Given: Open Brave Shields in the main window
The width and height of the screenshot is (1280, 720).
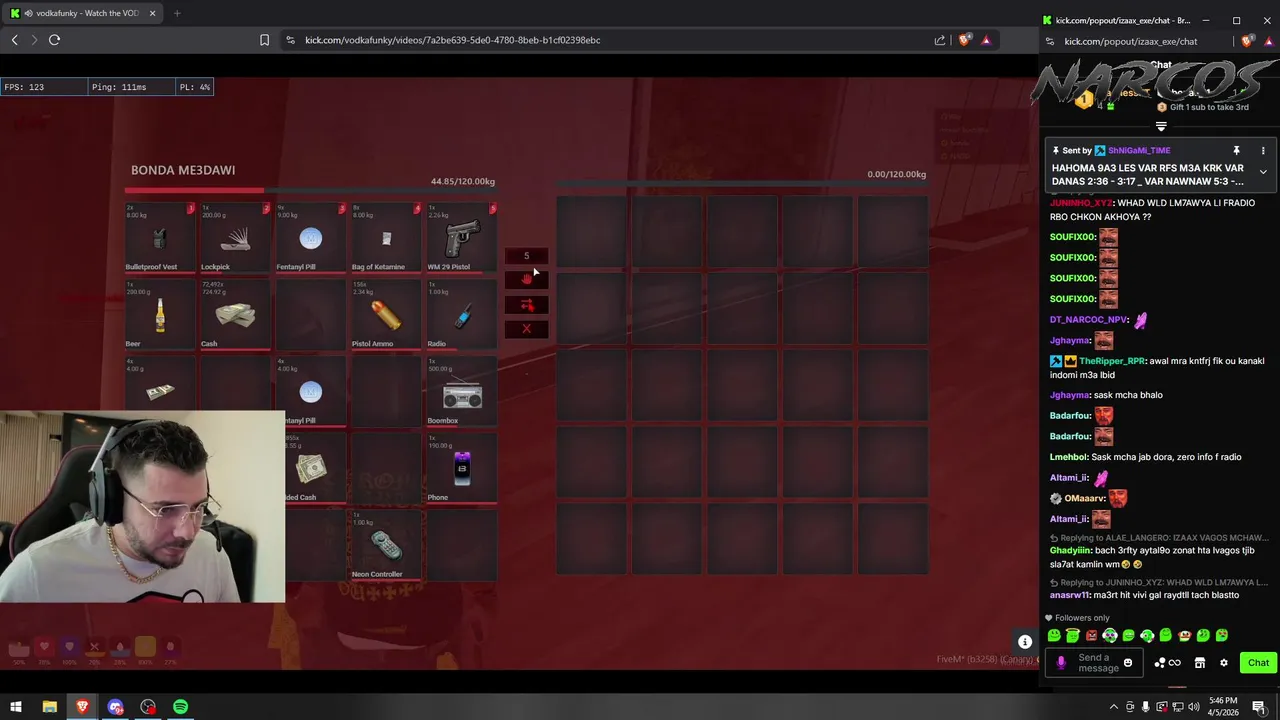Looking at the screenshot, I should coord(964,40).
